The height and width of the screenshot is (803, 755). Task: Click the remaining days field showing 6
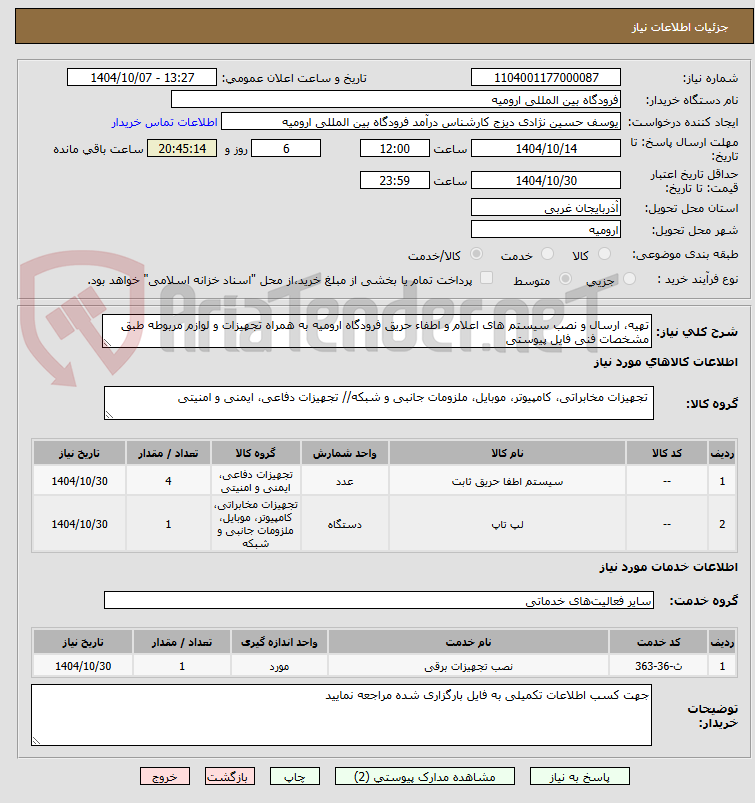click(286, 149)
